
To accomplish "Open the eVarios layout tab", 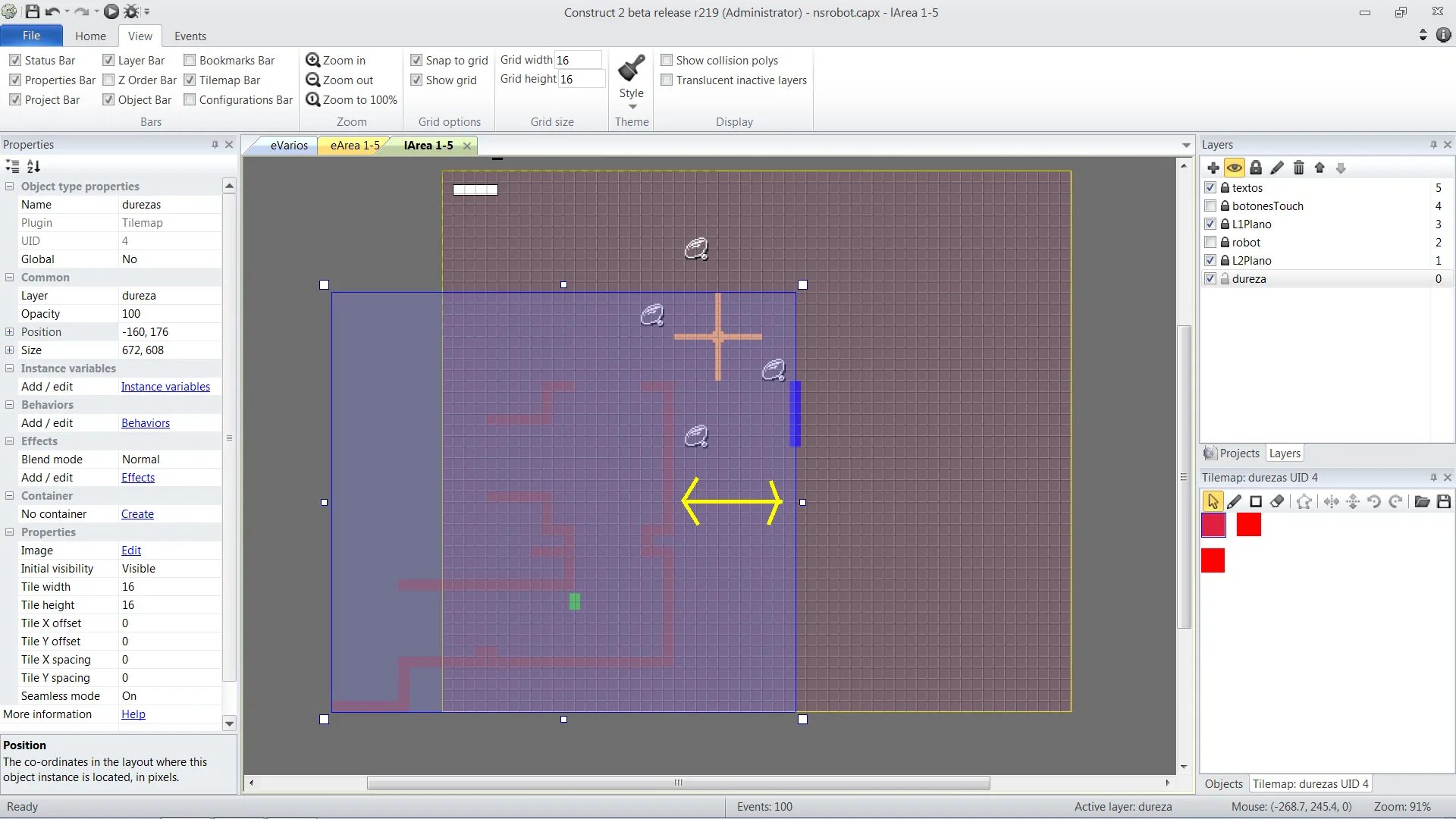I will click(289, 145).
